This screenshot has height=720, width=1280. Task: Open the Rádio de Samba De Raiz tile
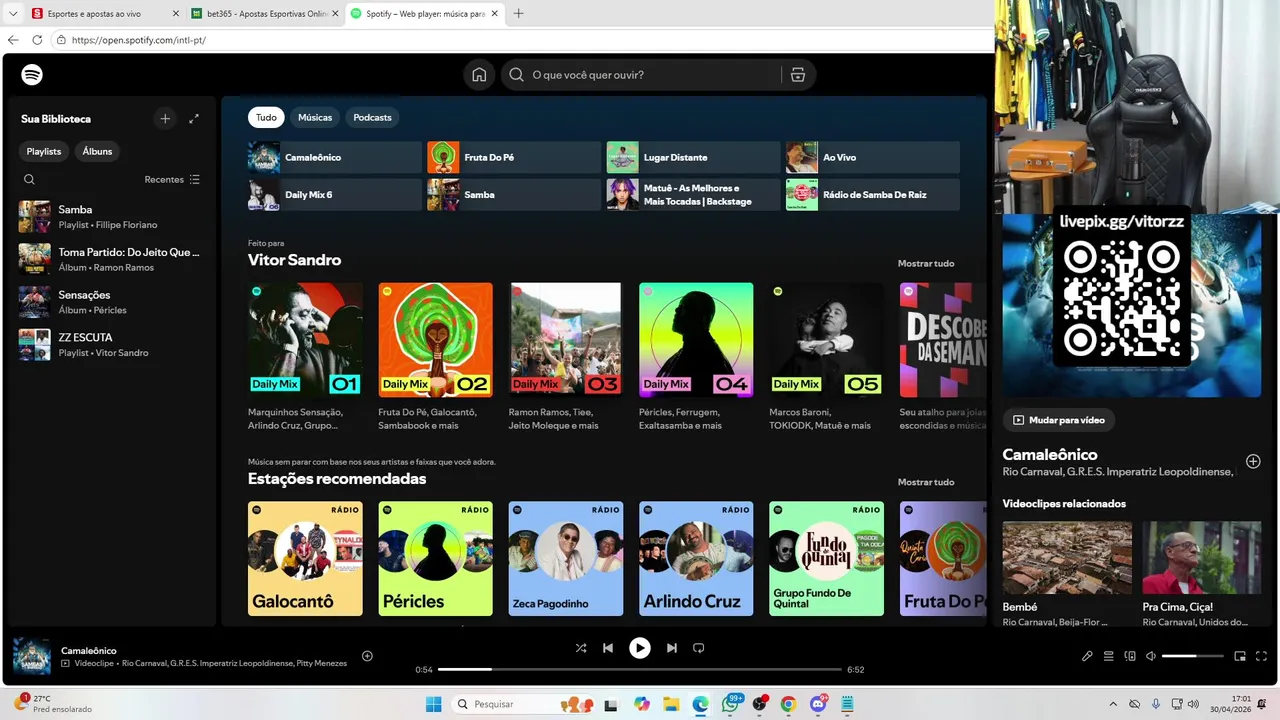pyautogui.click(x=872, y=195)
